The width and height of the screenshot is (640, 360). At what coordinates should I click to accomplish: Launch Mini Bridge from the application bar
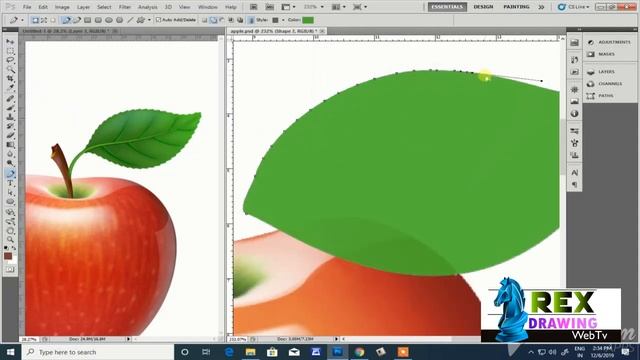coord(270,7)
